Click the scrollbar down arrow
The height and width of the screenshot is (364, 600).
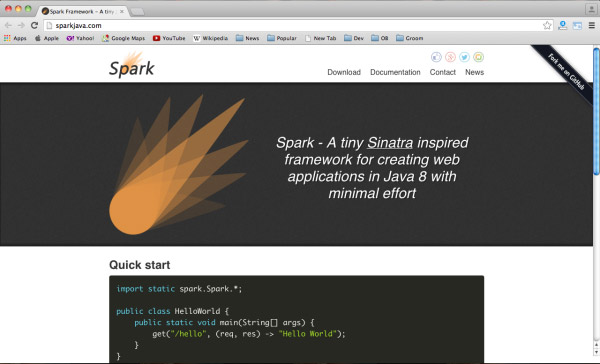[596, 351]
